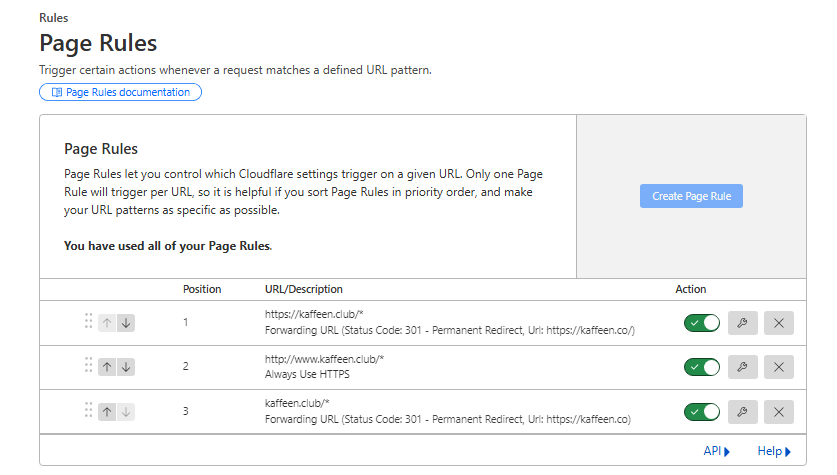Move rule 1 down with the down arrow
Viewport: 837px width, 475px height.
pyautogui.click(x=126, y=323)
